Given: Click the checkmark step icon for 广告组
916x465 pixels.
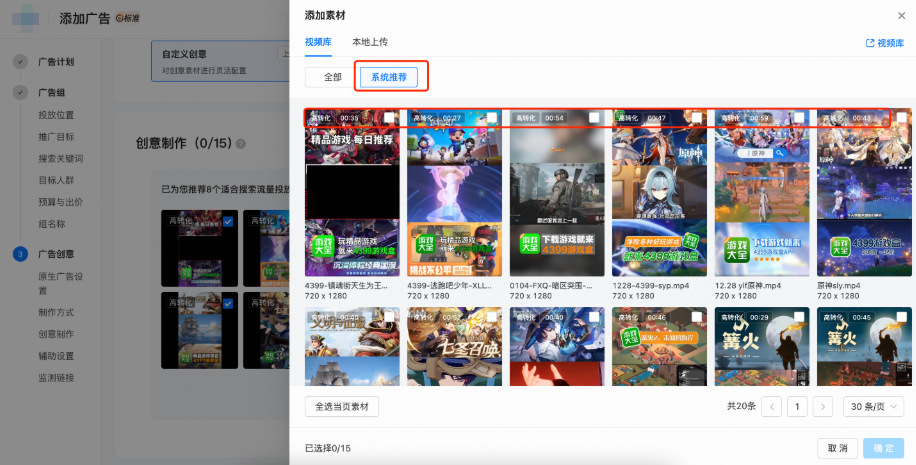Looking at the screenshot, I should coord(20,92).
